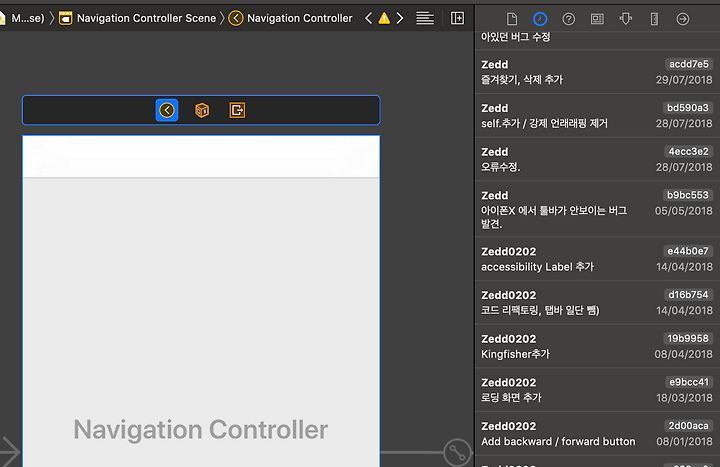
Task: Select commit acdd7e5 in history
Action: (597, 72)
